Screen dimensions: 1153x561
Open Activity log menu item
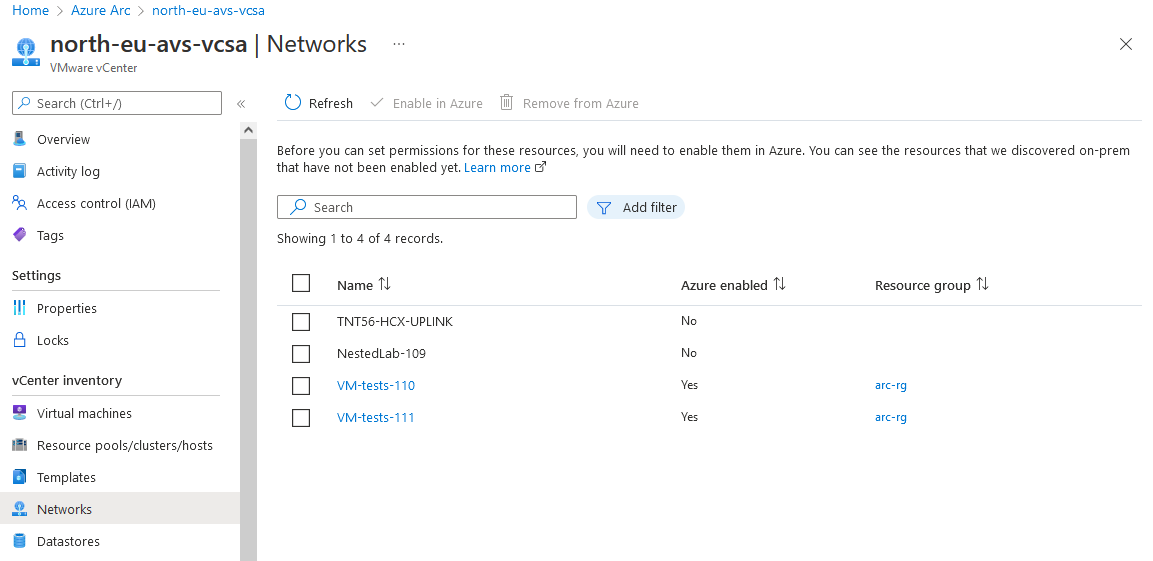tap(68, 171)
